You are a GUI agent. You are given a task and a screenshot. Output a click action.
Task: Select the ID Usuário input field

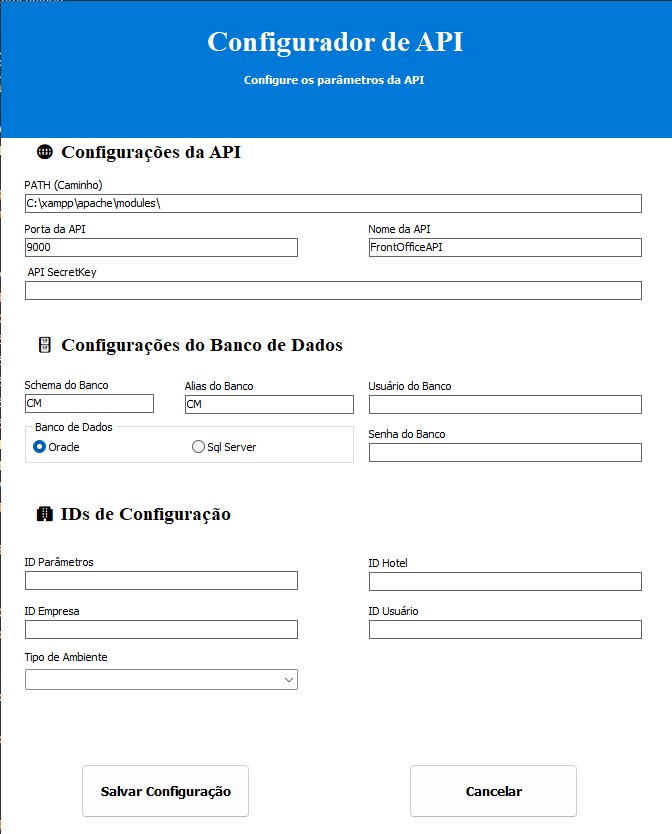tap(504, 630)
